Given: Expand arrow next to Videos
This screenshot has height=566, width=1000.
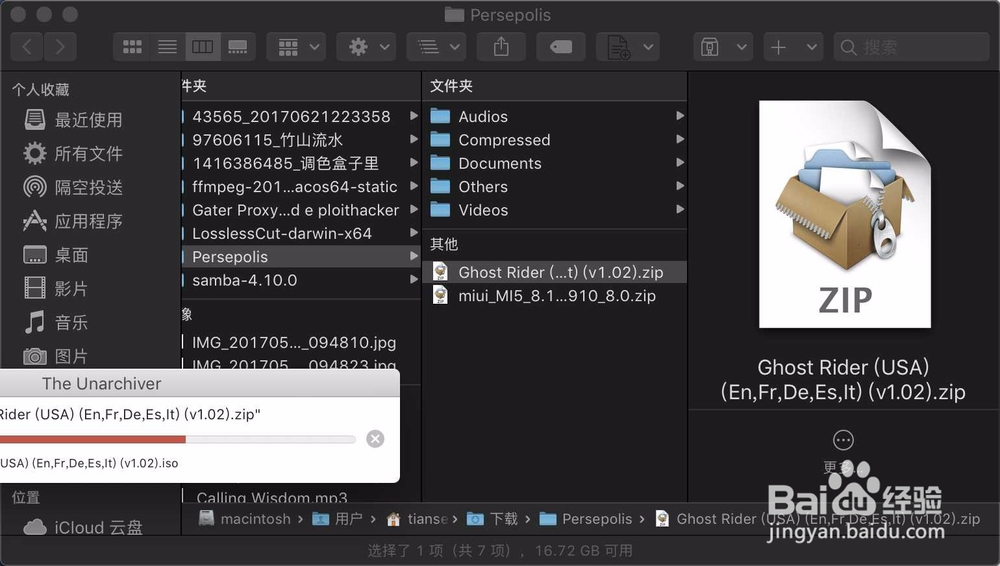Looking at the screenshot, I should [x=680, y=209].
